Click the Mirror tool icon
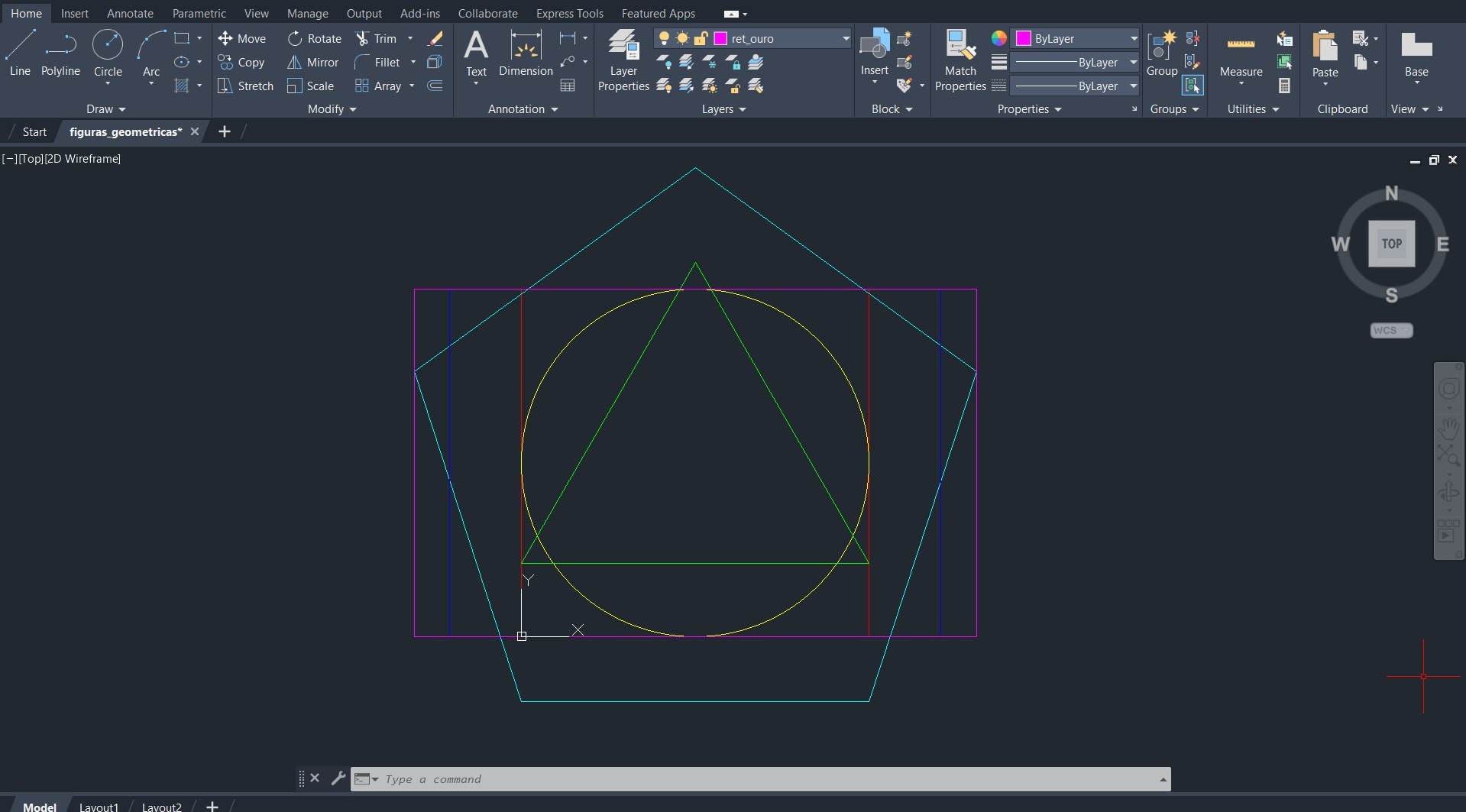1466x812 pixels. tap(294, 63)
